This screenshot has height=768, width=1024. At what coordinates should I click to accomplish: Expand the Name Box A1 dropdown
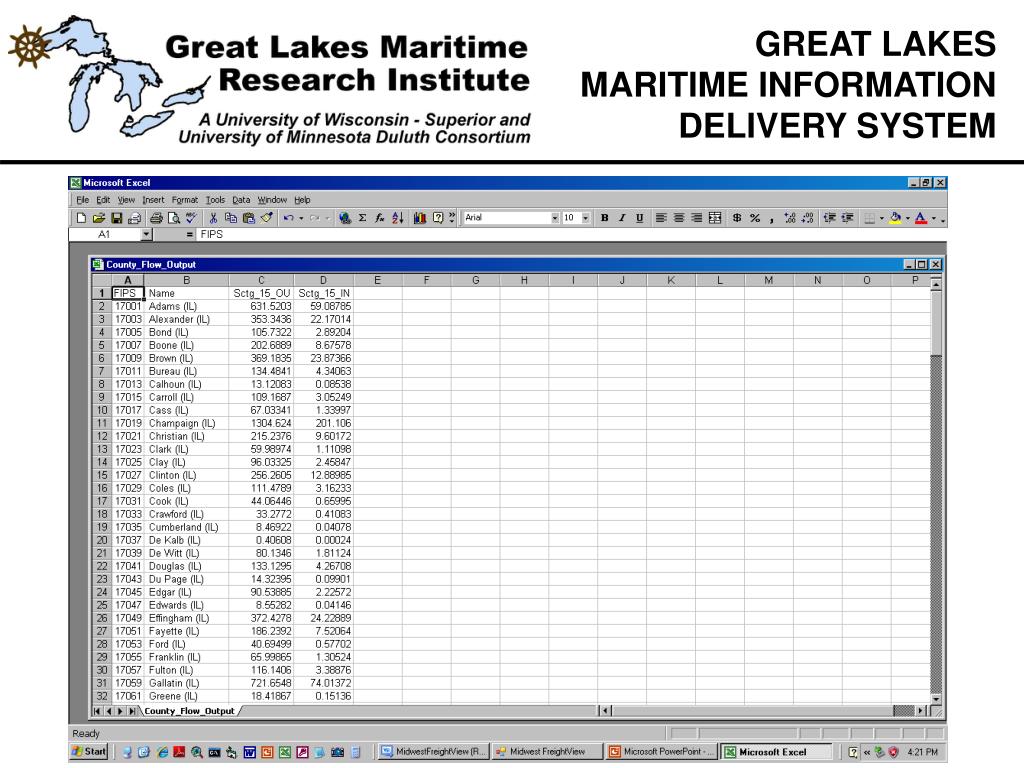coord(146,234)
